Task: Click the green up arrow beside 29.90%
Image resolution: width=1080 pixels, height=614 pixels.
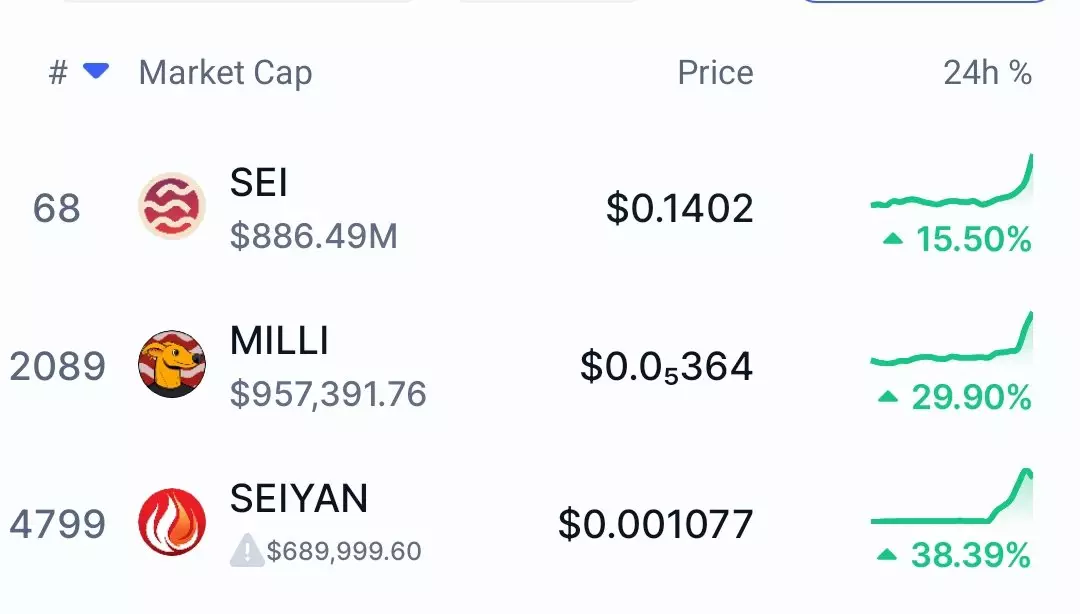Action: [x=888, y=398]
